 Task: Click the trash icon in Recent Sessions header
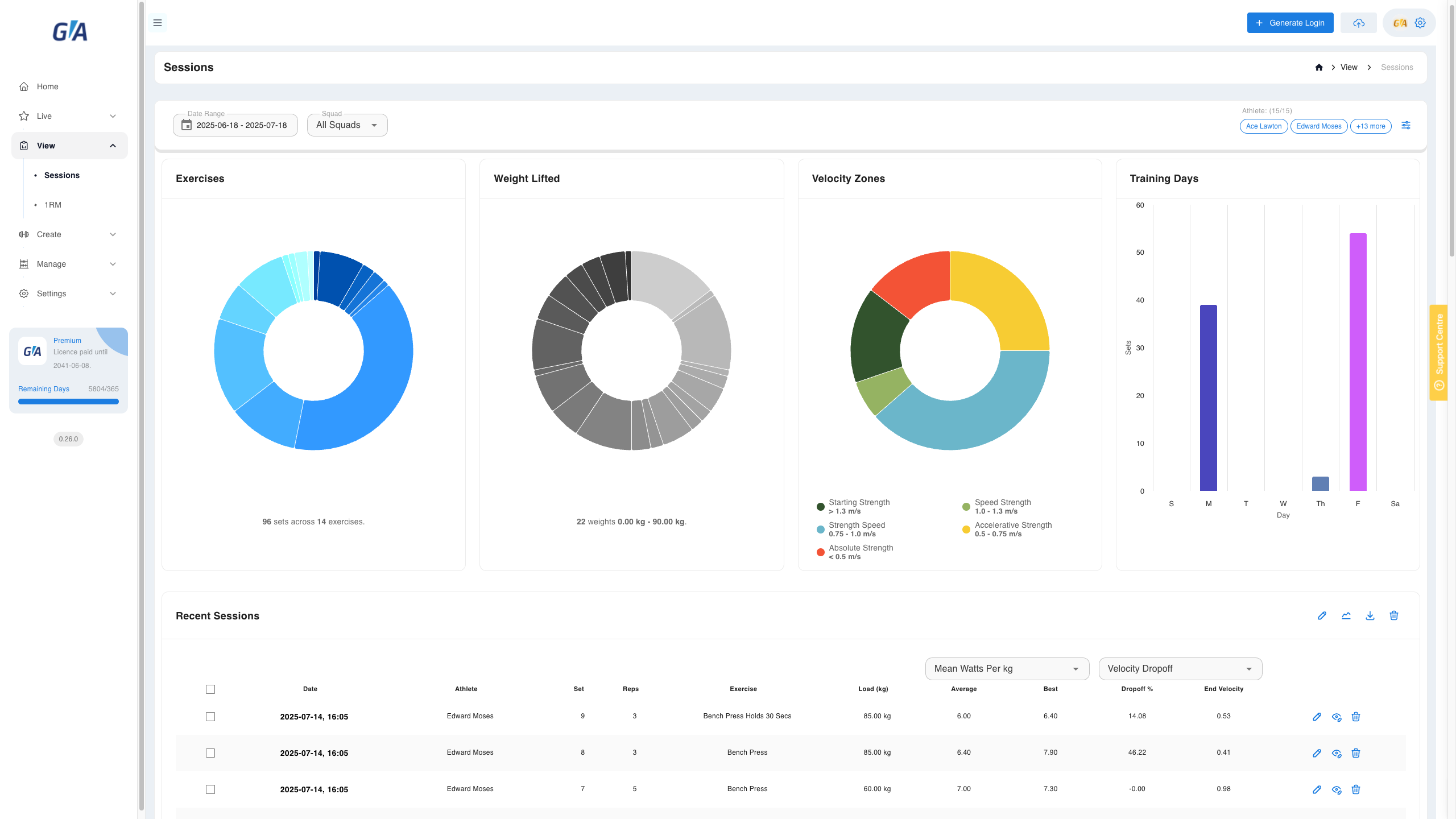[1394, 615]
